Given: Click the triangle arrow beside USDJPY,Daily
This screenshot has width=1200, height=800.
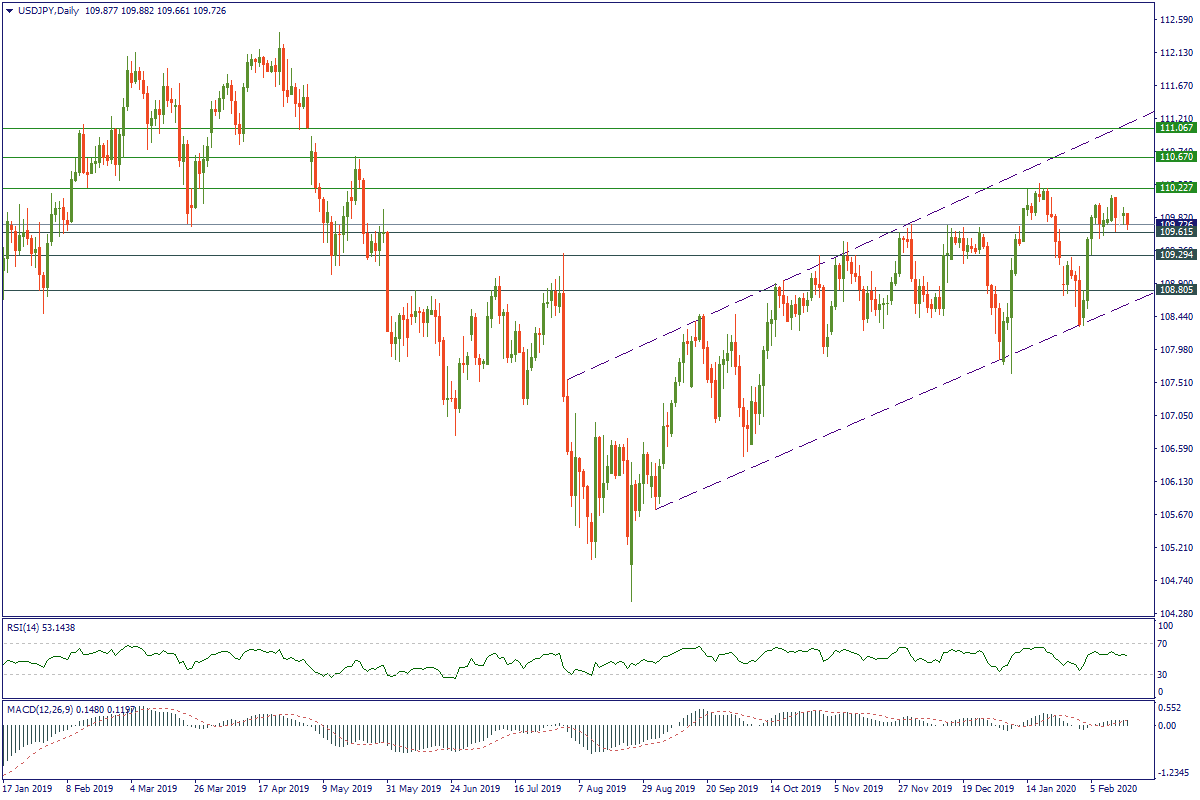Looking at the screenshot, I should 9,10.
